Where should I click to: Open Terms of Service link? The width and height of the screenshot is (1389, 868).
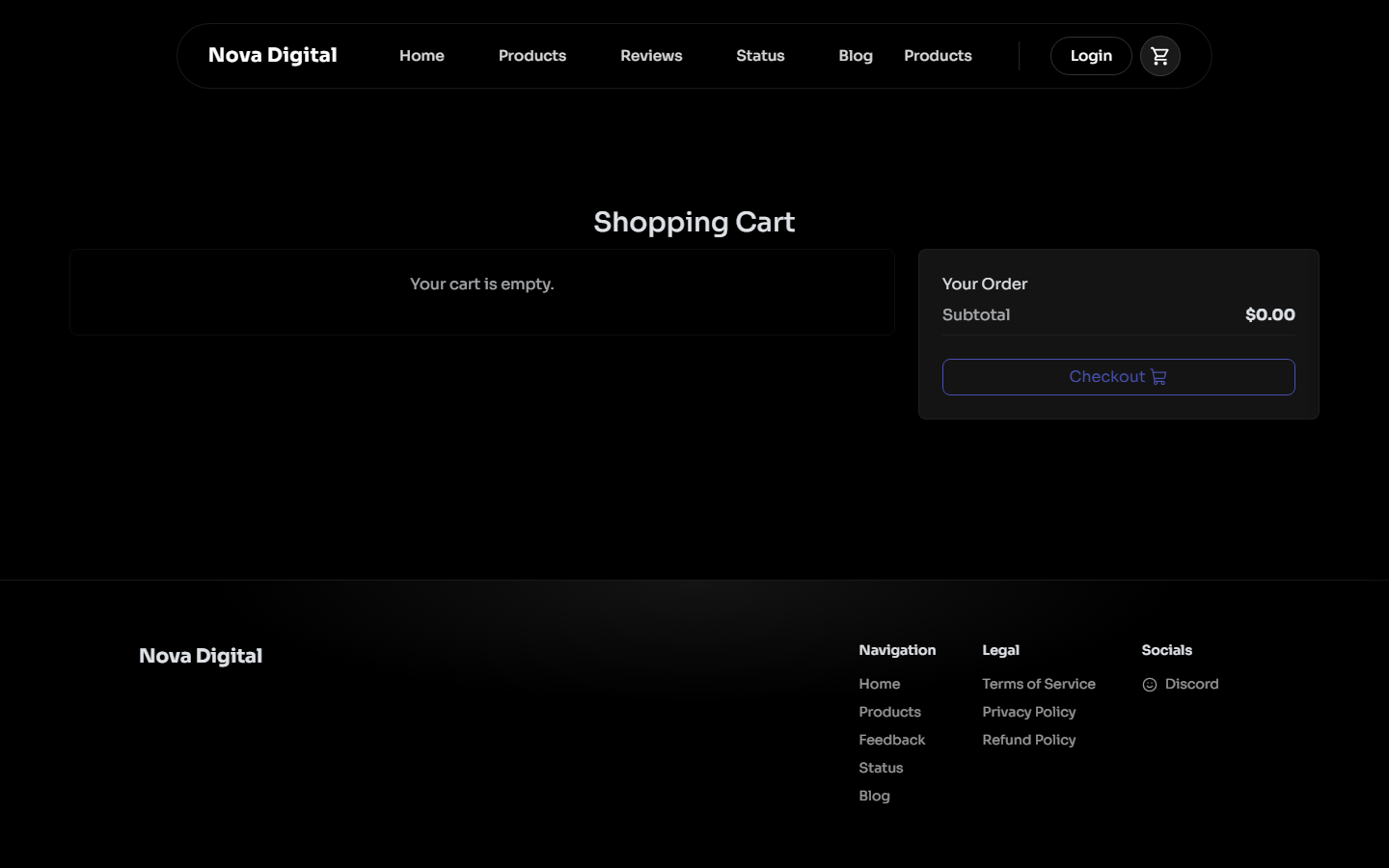pos(1039,684)
